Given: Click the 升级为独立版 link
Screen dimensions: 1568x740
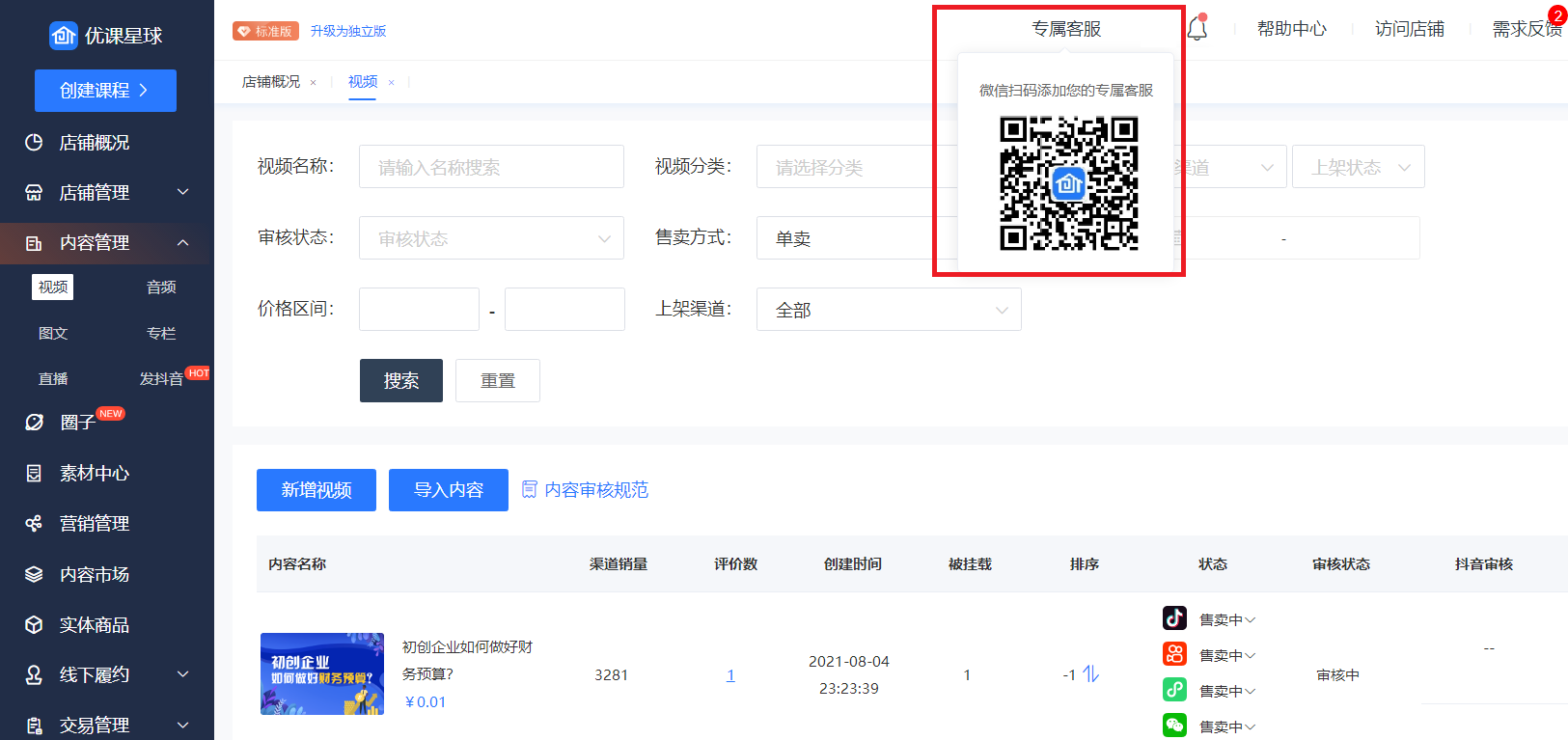Looking at the screenshot, I should pos(348,31).
